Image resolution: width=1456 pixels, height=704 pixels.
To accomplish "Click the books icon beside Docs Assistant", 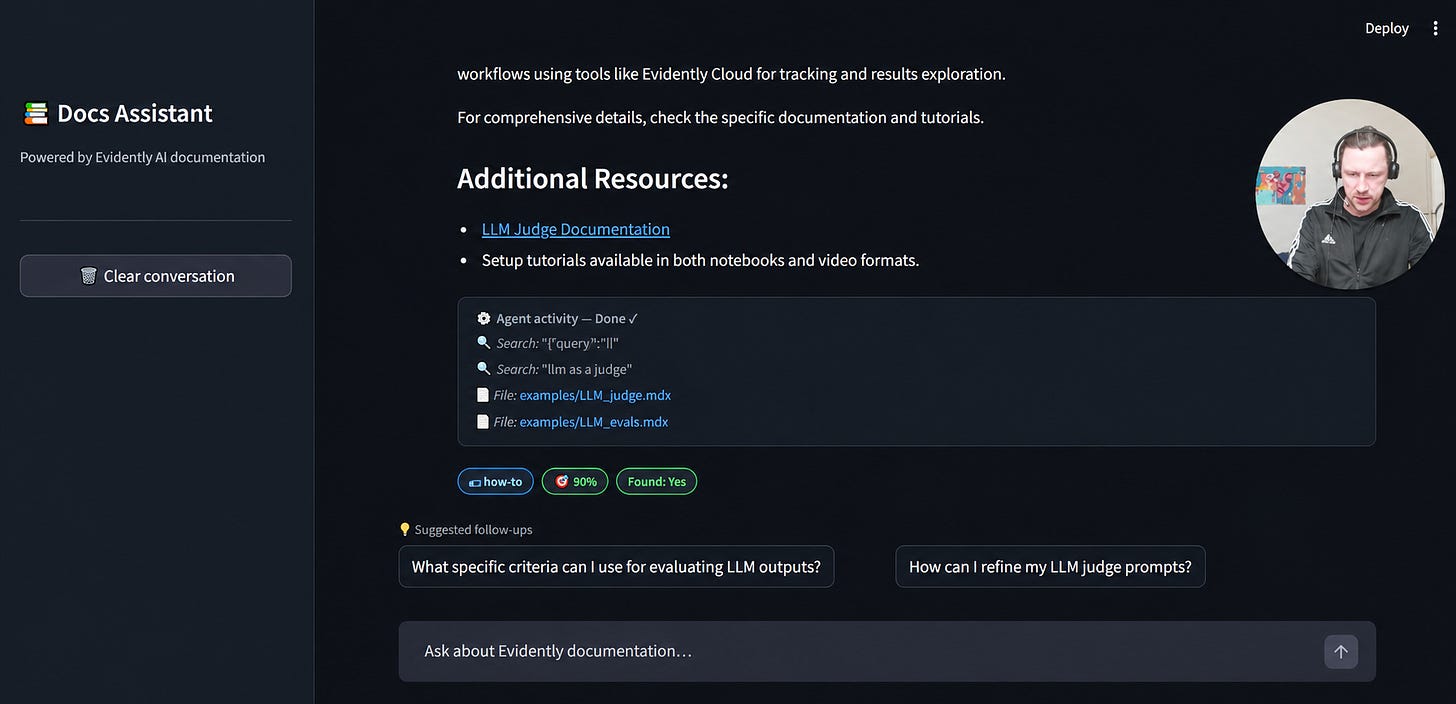I will pyautogui.click(x=36, y=114).
